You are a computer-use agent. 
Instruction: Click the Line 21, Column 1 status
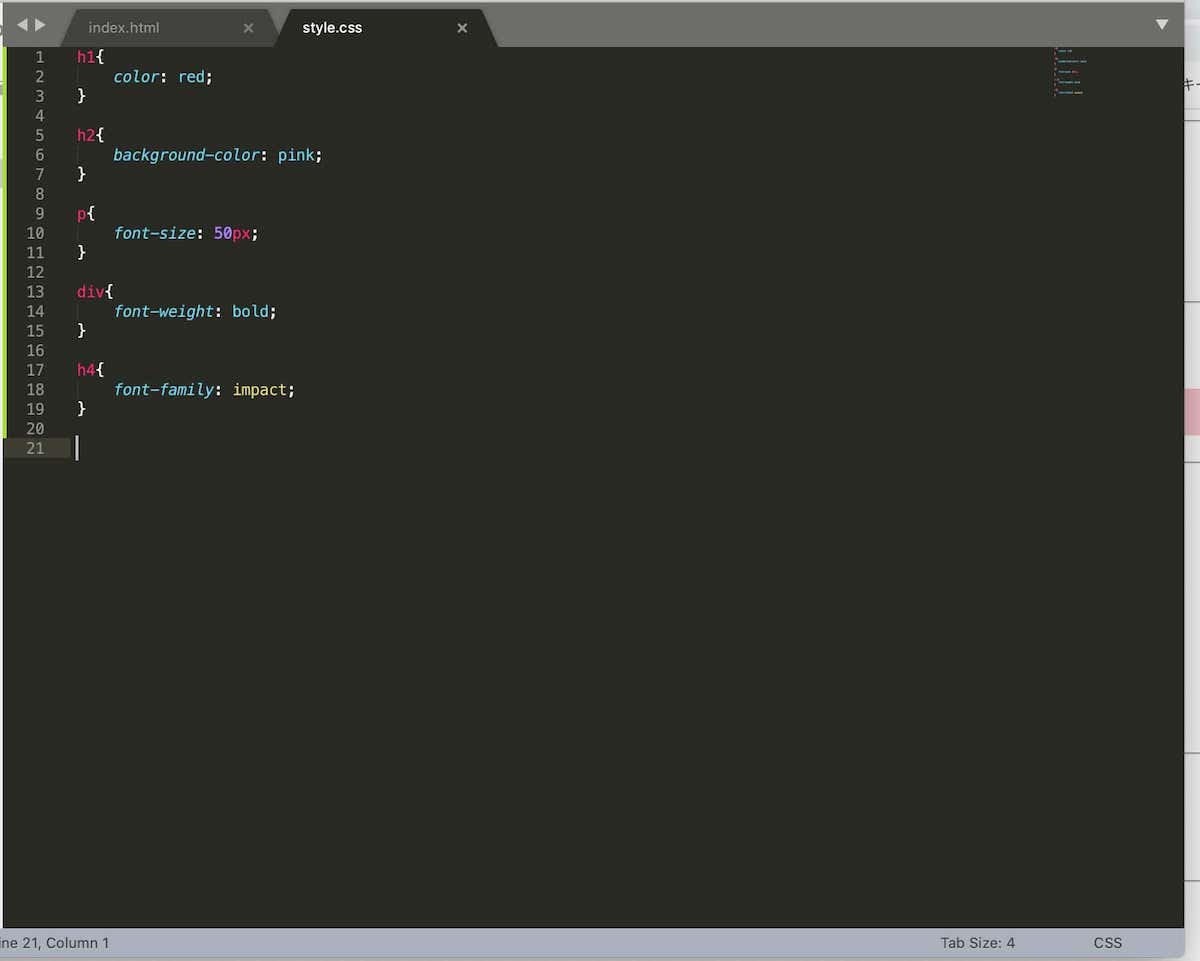click(x=55, y=942)
